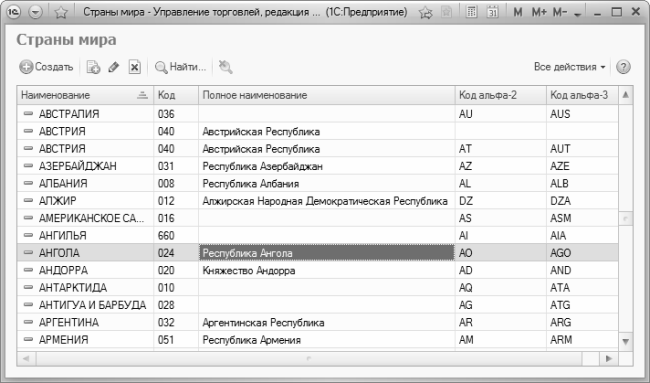Open help with question mark icon

pyautogui.click(x=623, y=67)
